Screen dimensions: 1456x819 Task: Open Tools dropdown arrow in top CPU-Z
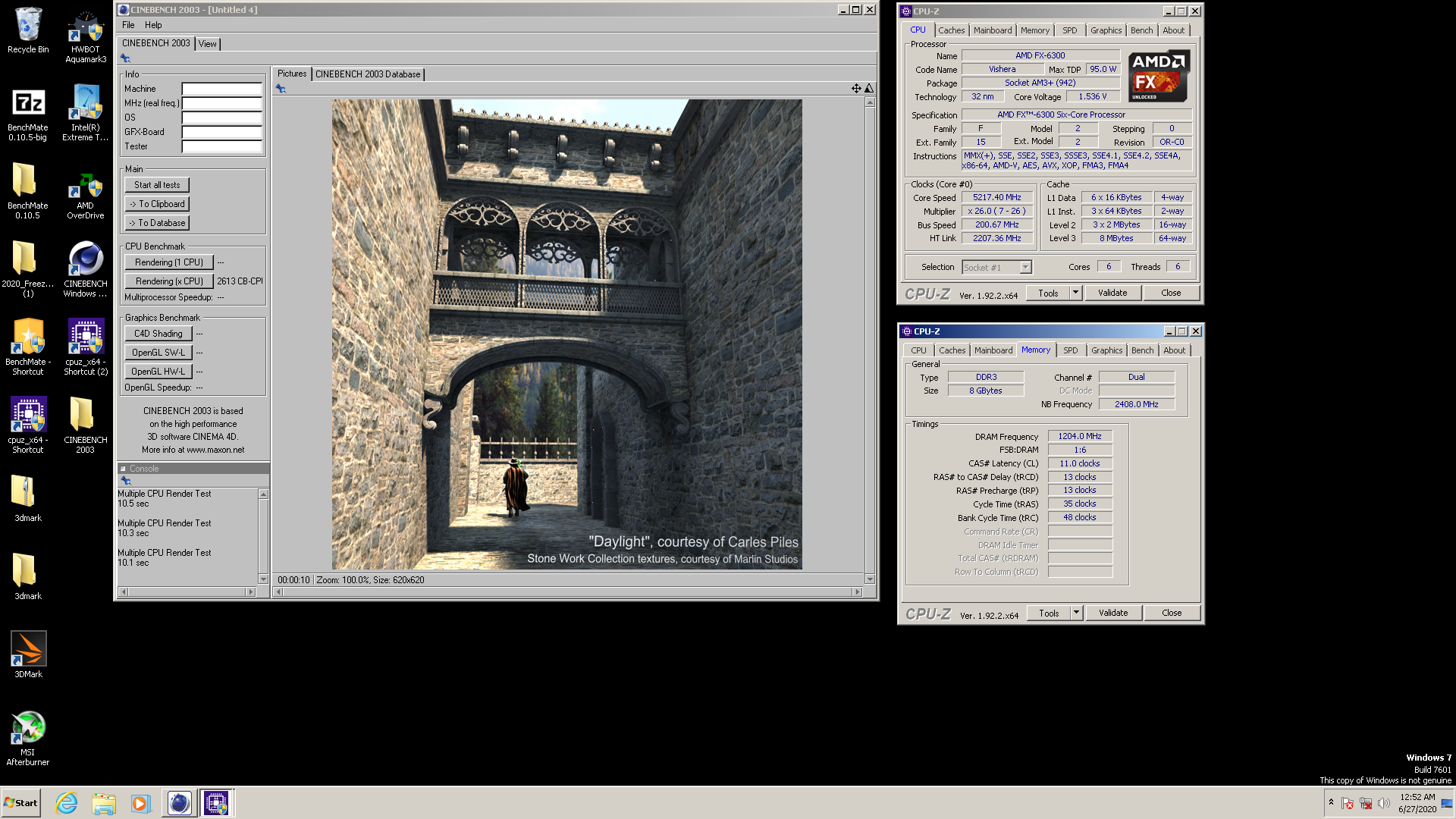click(x=1075, y=293)
